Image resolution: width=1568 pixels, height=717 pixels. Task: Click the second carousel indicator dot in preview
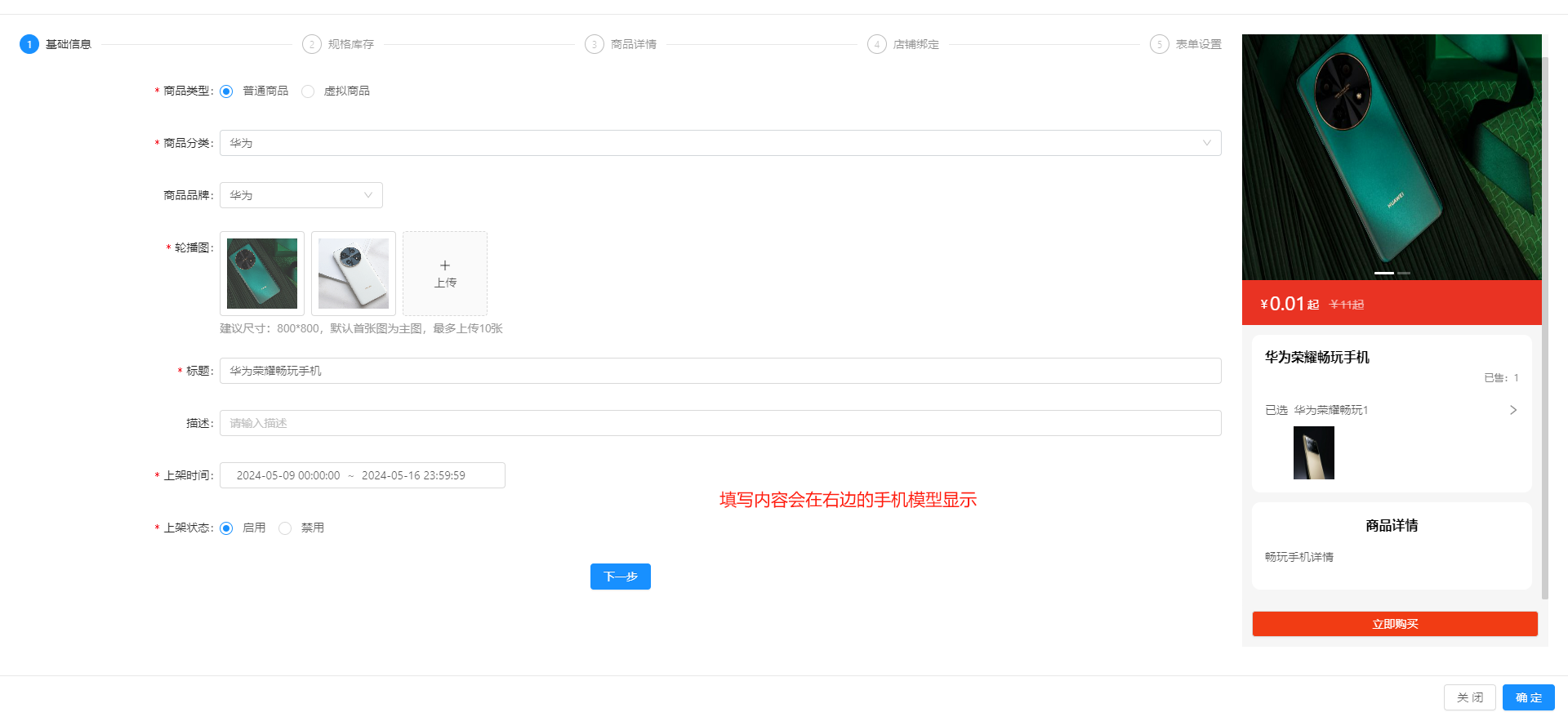(1404, 273)
